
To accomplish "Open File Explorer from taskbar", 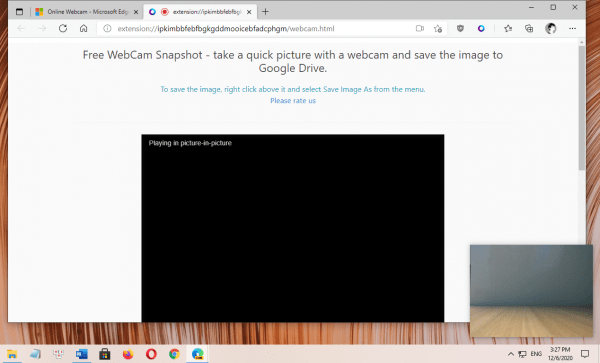I will point(12,354).
